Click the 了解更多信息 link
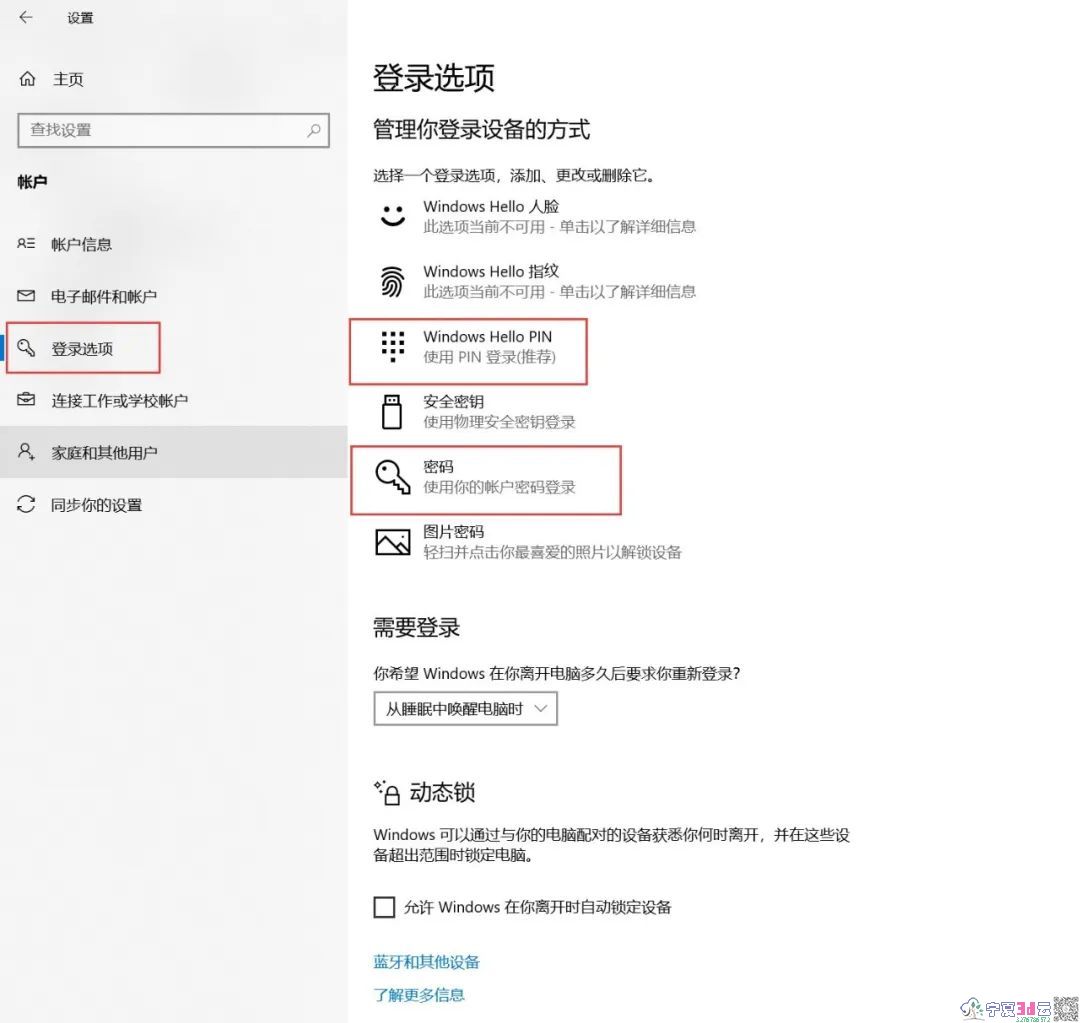The height and width of the screenshot is (1023, 1080). (419, 995)
